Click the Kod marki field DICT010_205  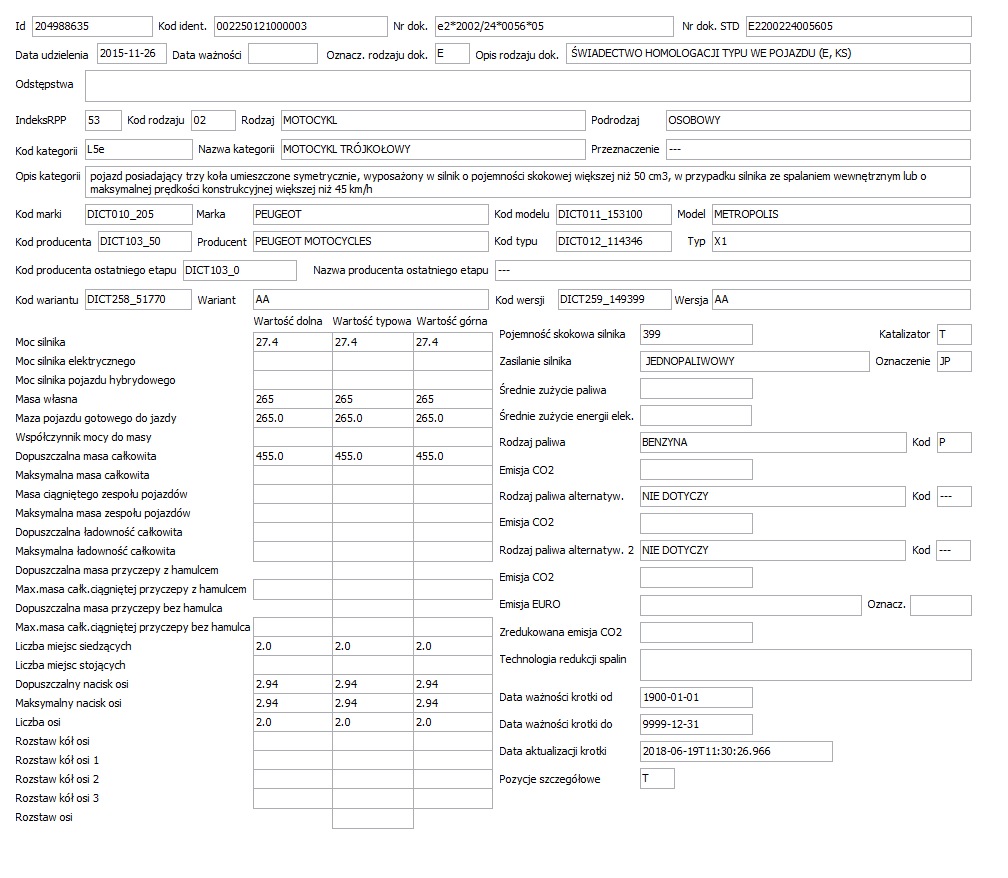pyautogui.click(x=139, y=214)
